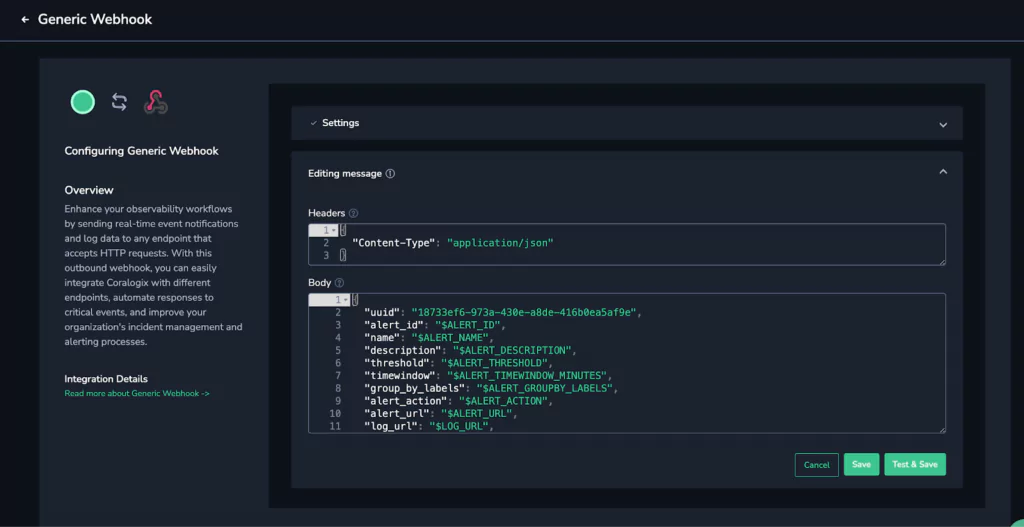Collapse the Editing message section chevron
Screen dimensions: 1024x527
click(x=942, y=172)
